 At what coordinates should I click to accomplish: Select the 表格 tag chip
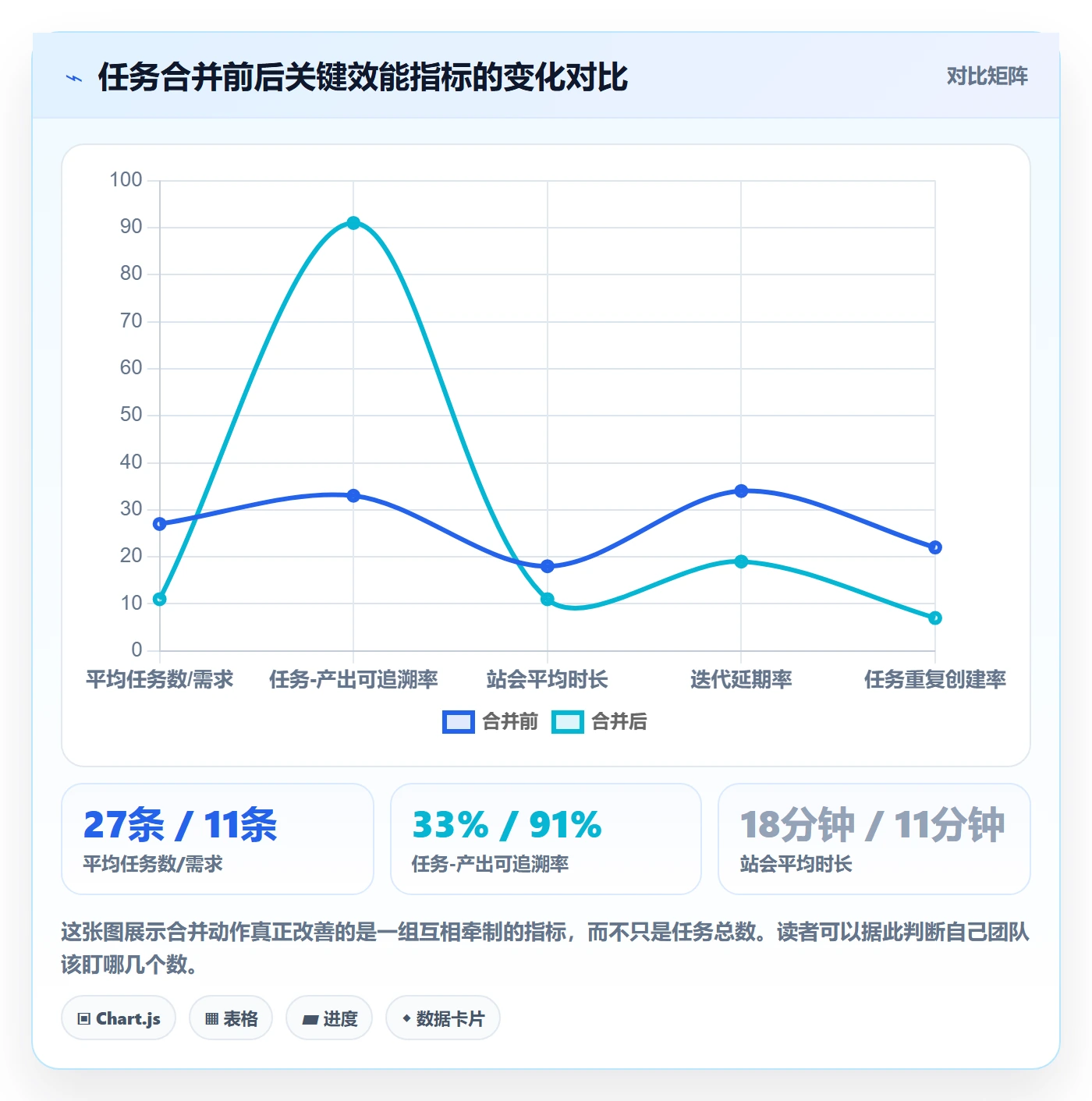click(231, 1018)
